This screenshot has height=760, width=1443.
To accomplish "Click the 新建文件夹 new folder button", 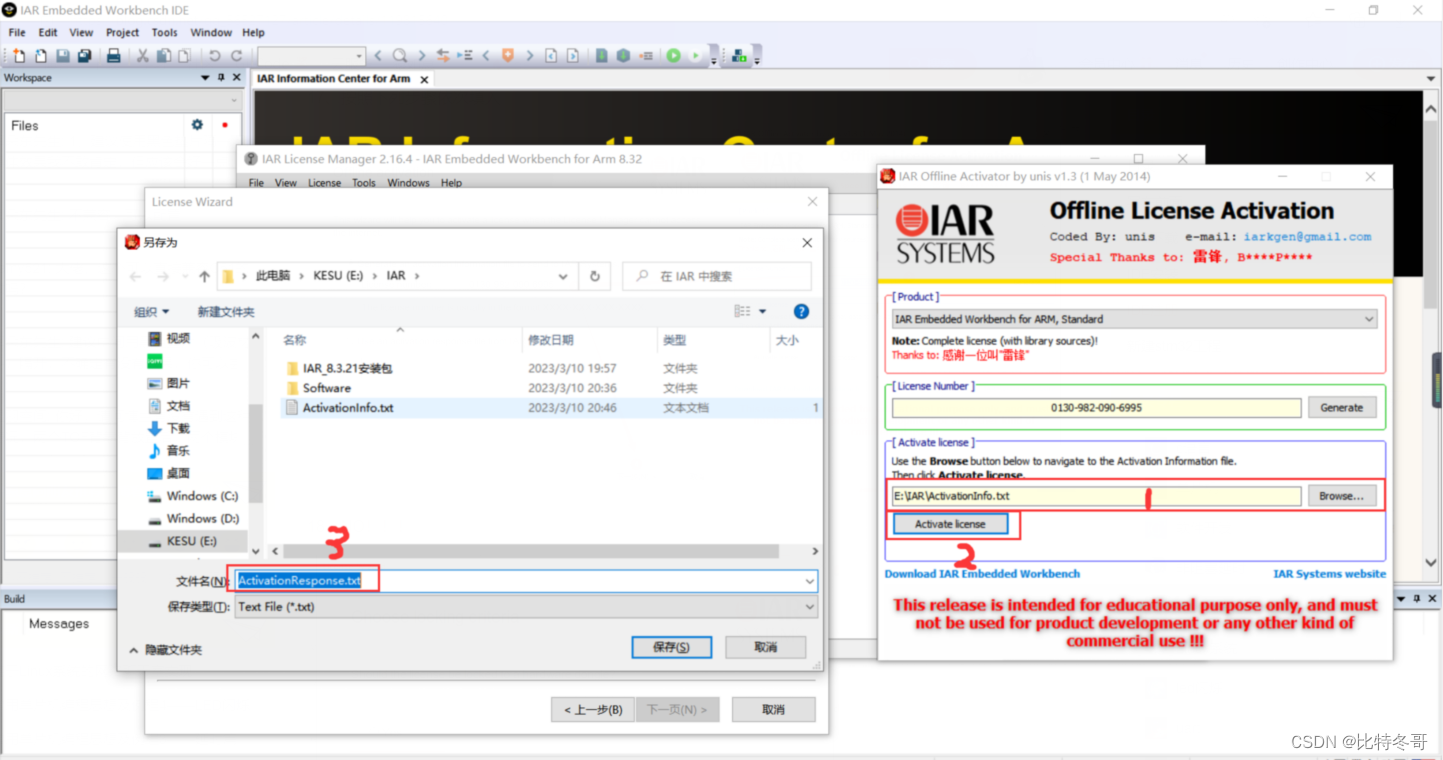I will click(226, 312).
